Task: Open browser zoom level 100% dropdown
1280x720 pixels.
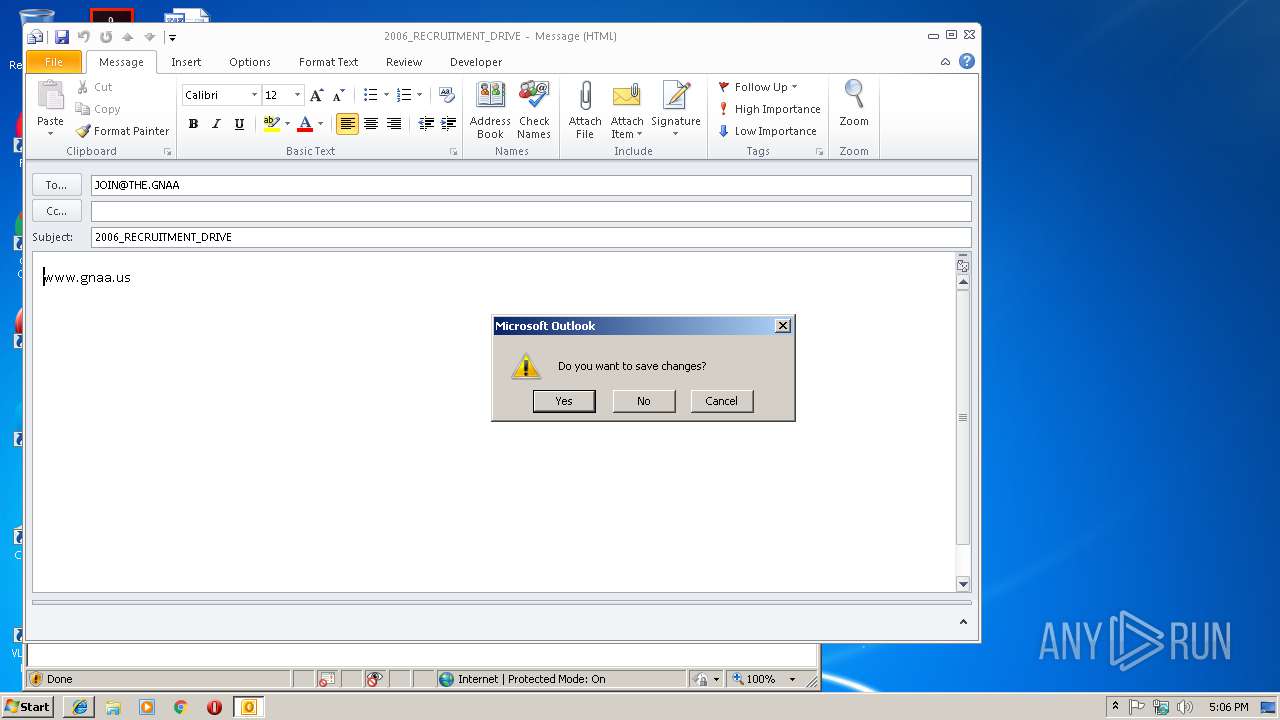Action: [792, 679]
